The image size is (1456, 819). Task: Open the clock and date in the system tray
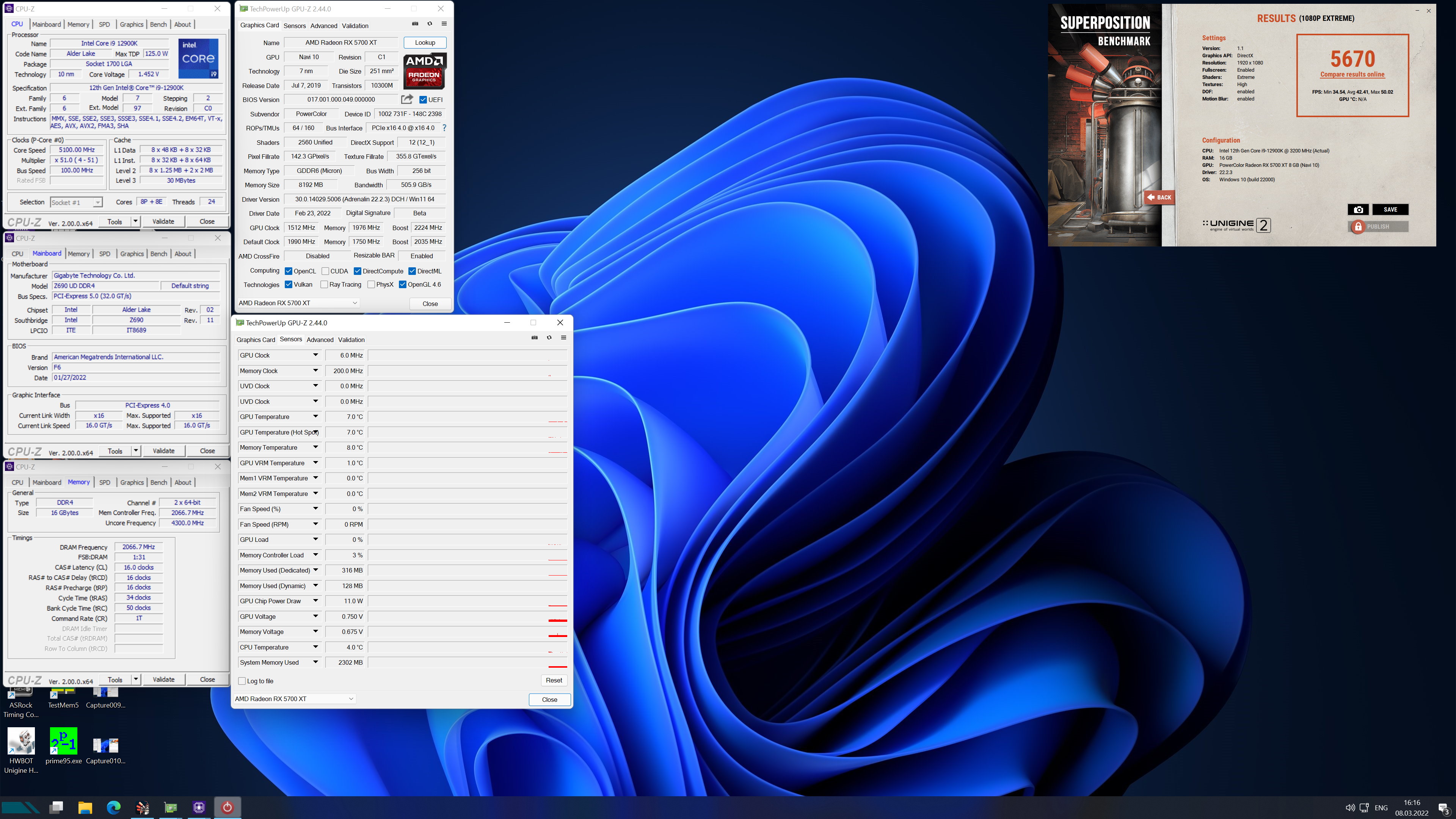point(1411,808)
